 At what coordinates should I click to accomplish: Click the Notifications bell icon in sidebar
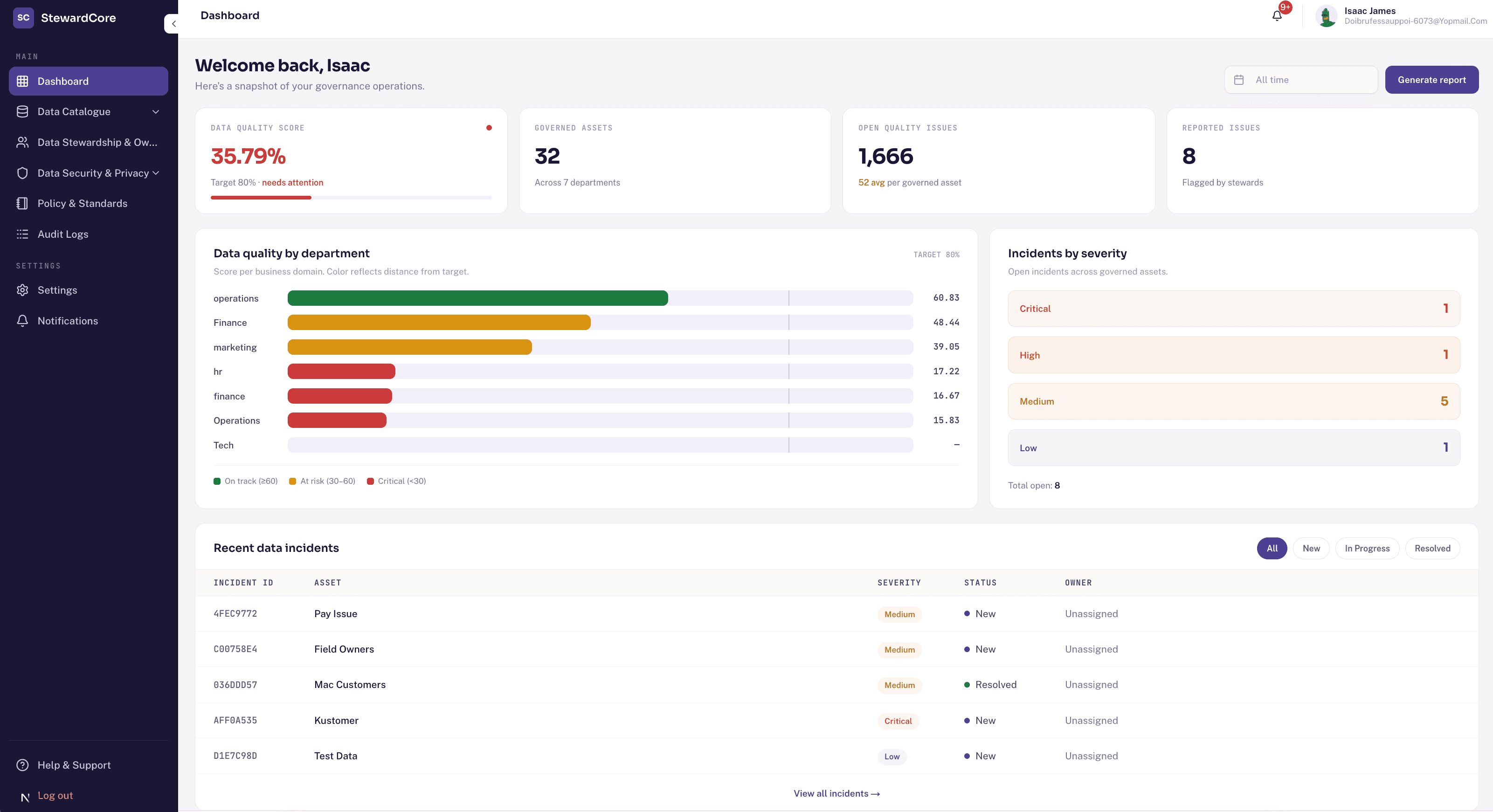pyautogui.click(x=22, y=321)
